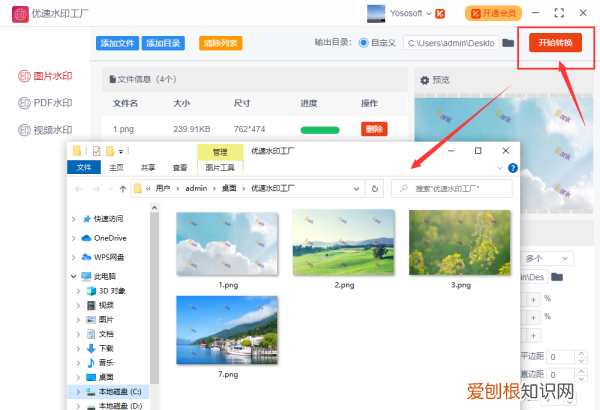The height and width of the screenshot is (410, 600).
Task: Open the recent locations dropdown arrow
Action: [x=111, y=189]
